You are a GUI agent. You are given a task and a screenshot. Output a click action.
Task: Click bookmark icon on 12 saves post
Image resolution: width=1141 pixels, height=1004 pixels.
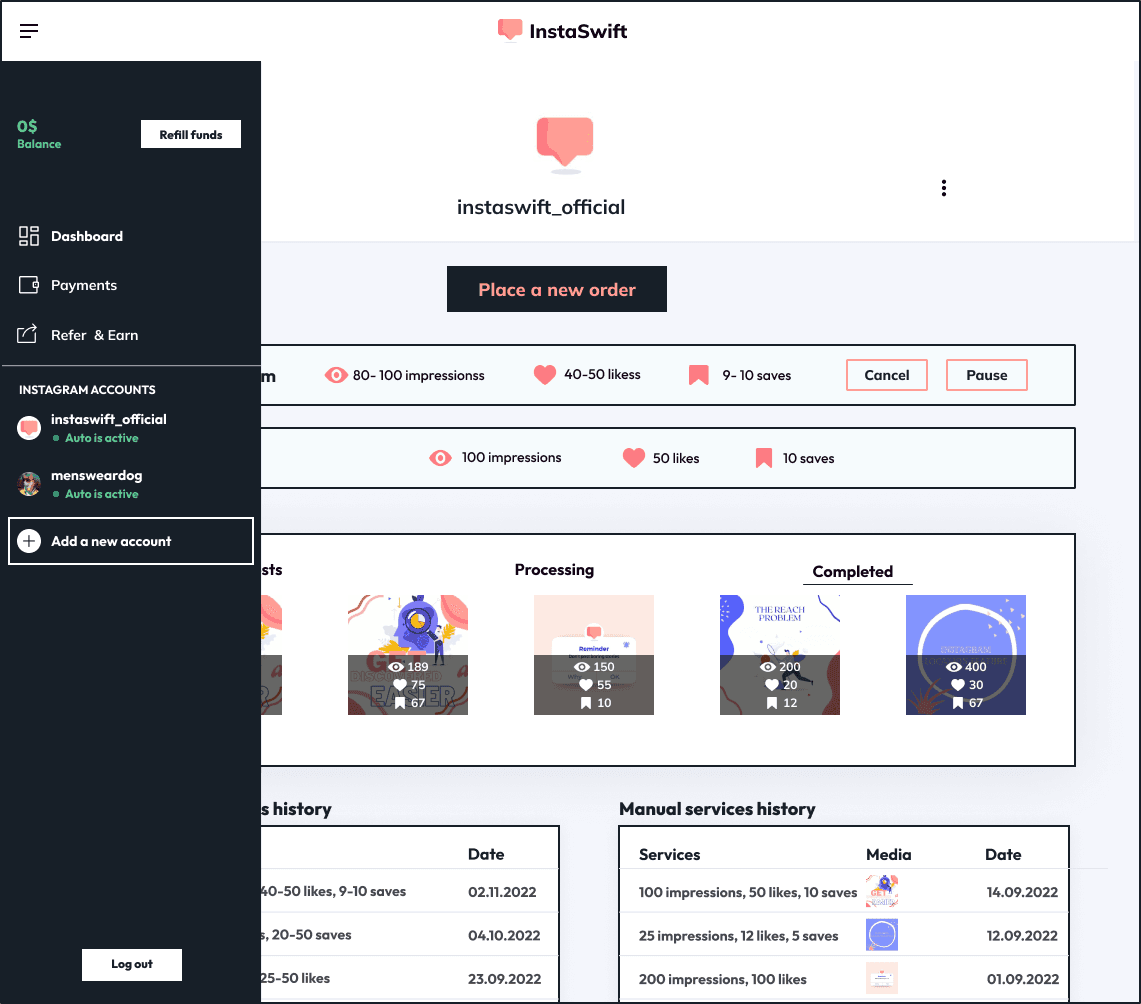772,703
